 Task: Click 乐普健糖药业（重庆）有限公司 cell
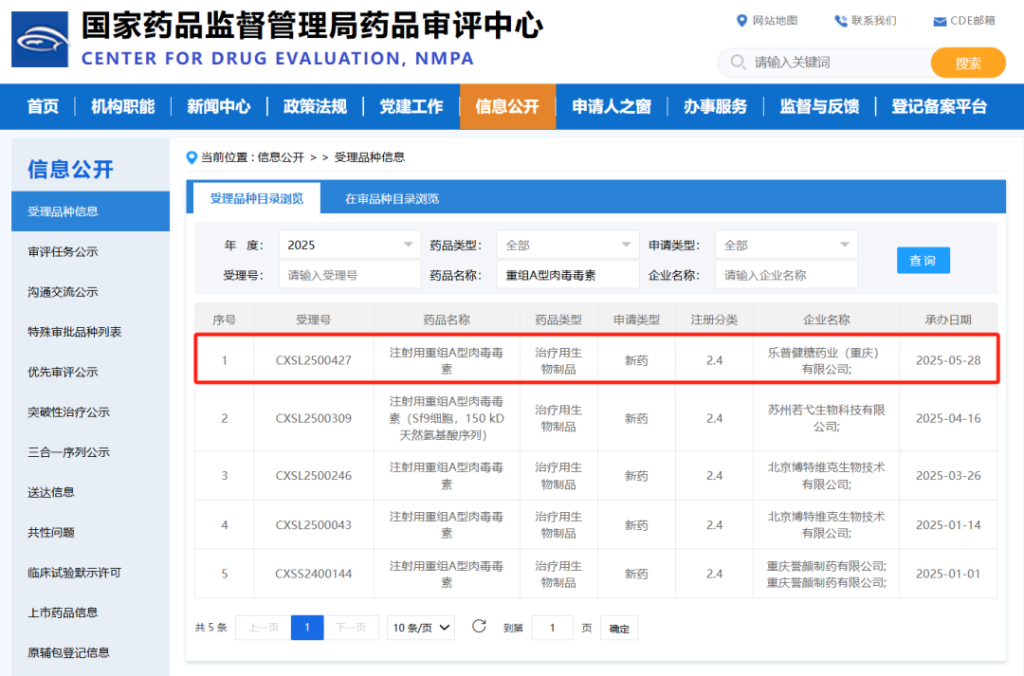[826, 361]
